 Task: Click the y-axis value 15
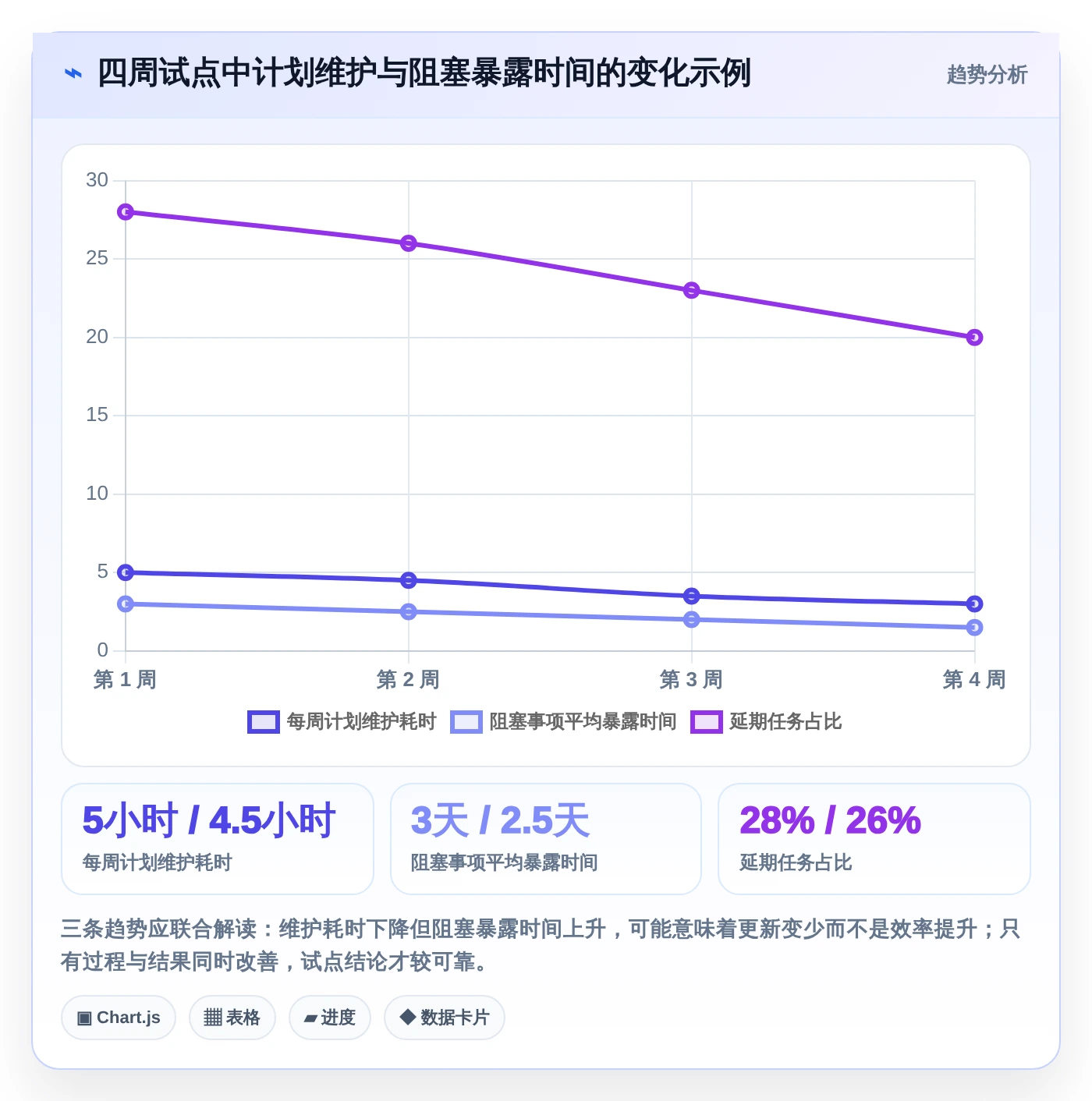click(97, 415)
